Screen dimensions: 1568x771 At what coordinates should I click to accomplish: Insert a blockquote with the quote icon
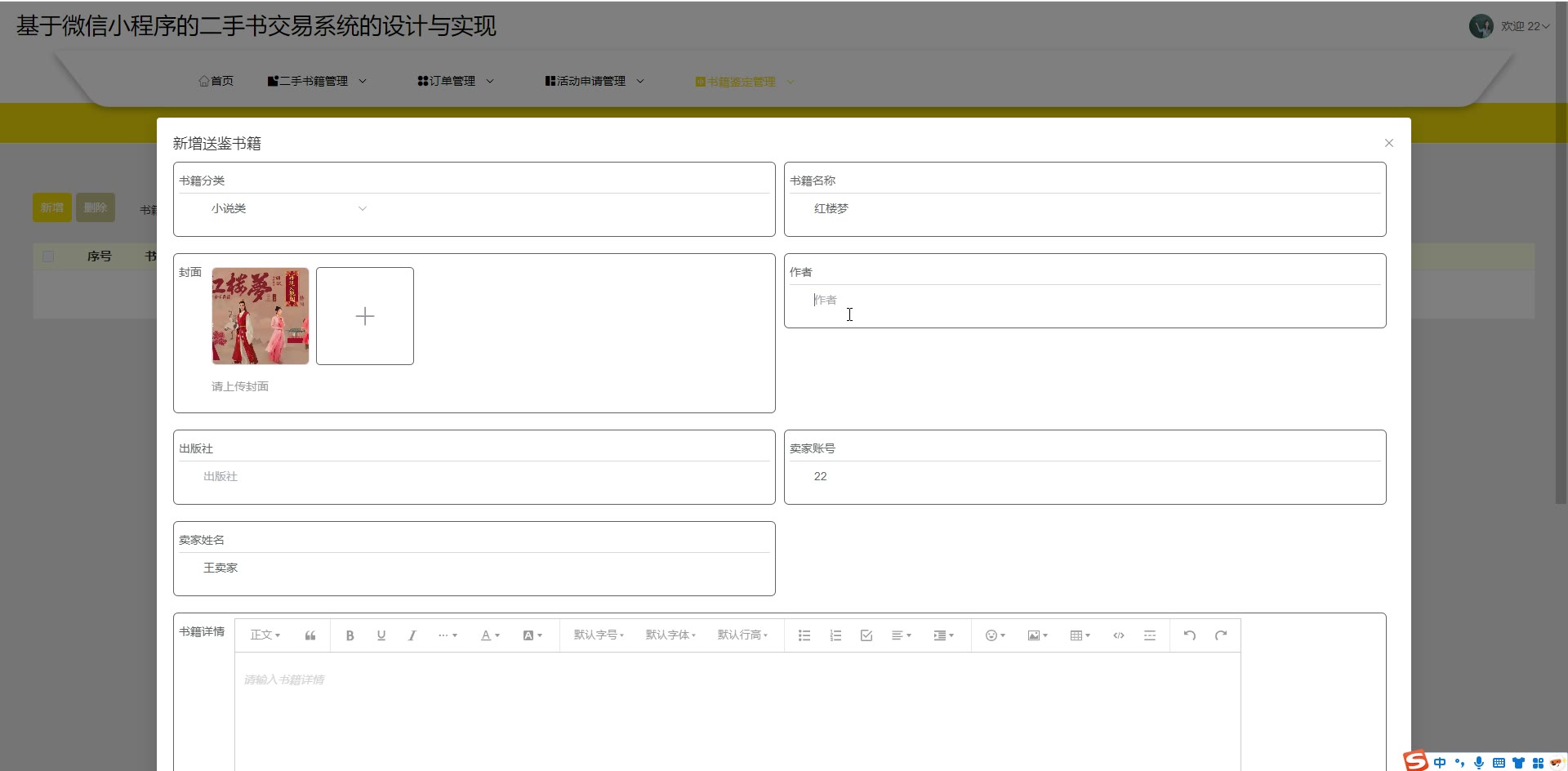coord(310,635)
